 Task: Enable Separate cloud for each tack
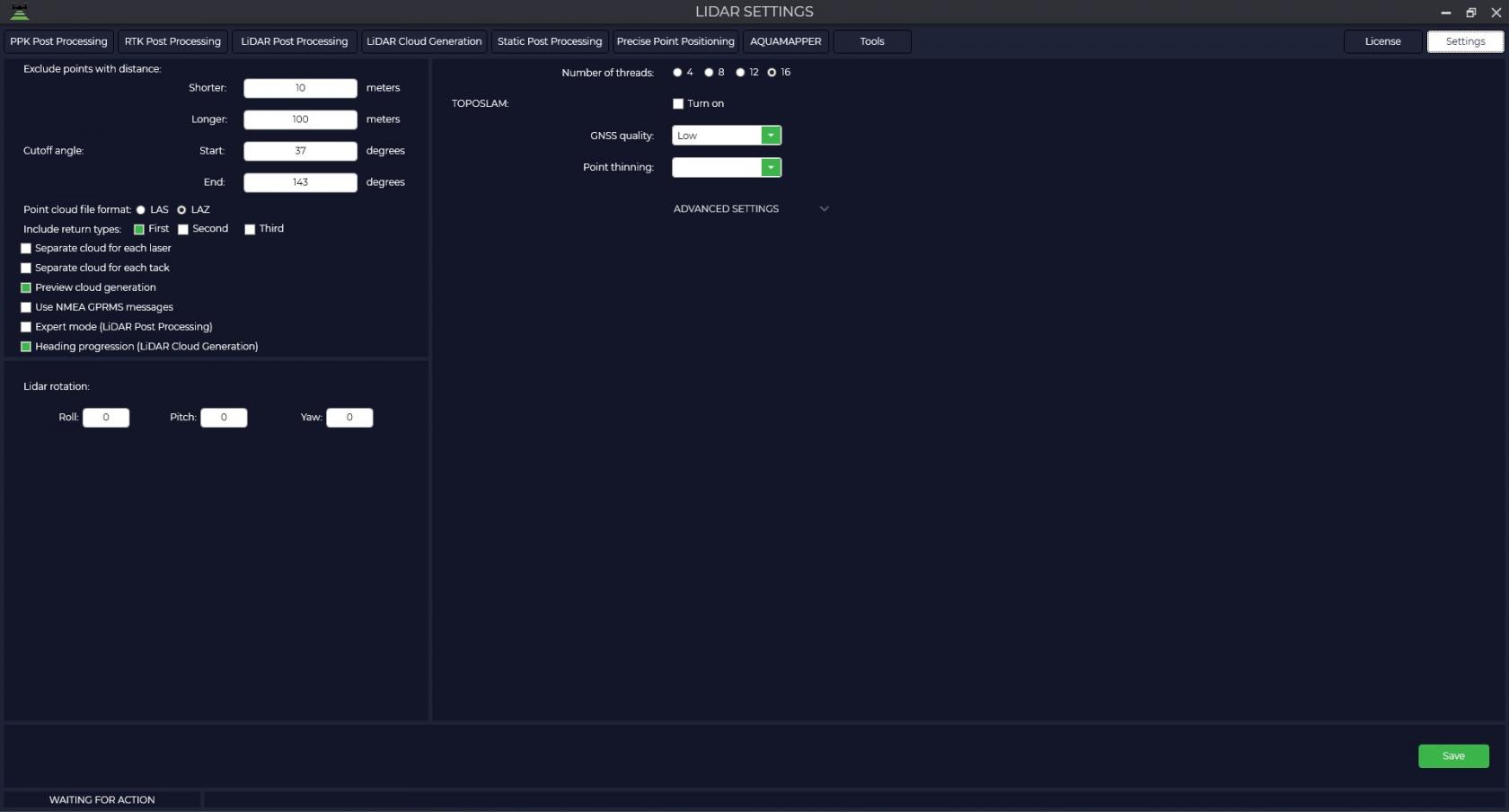[x=26, y=269]
